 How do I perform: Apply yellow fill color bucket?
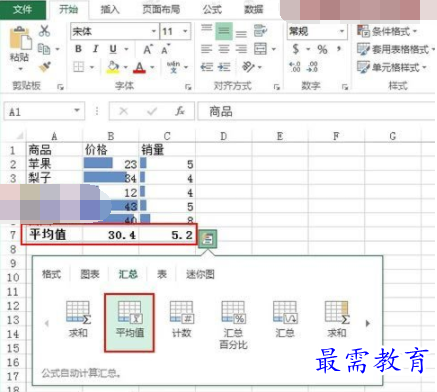click(113, 68)
